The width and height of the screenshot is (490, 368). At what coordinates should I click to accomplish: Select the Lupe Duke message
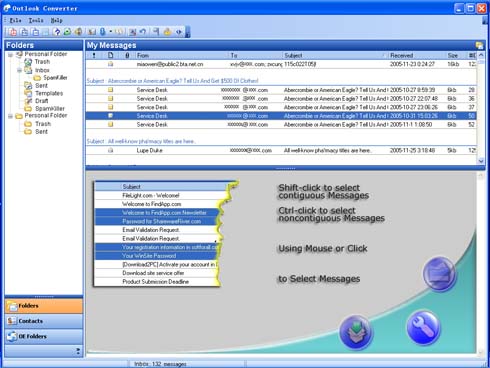(281, 150)
